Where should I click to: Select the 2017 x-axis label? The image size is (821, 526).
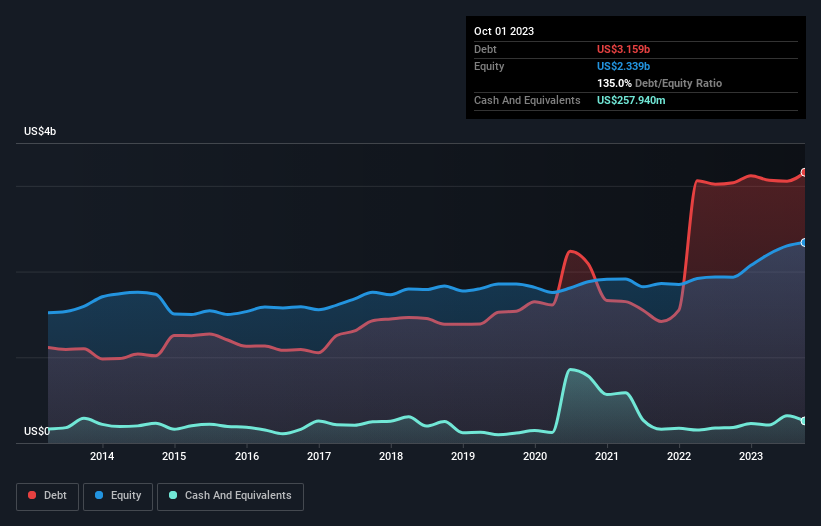coord(319,456)
